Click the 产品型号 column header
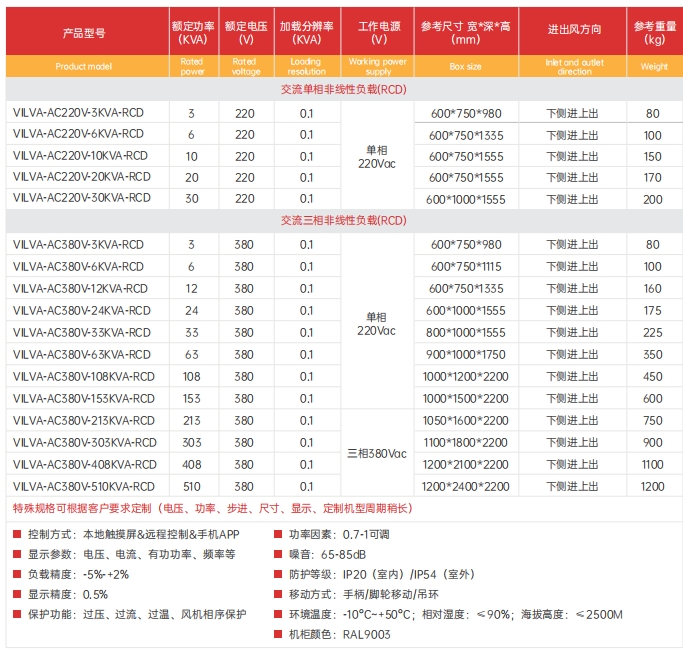 (x=87, y=32)
